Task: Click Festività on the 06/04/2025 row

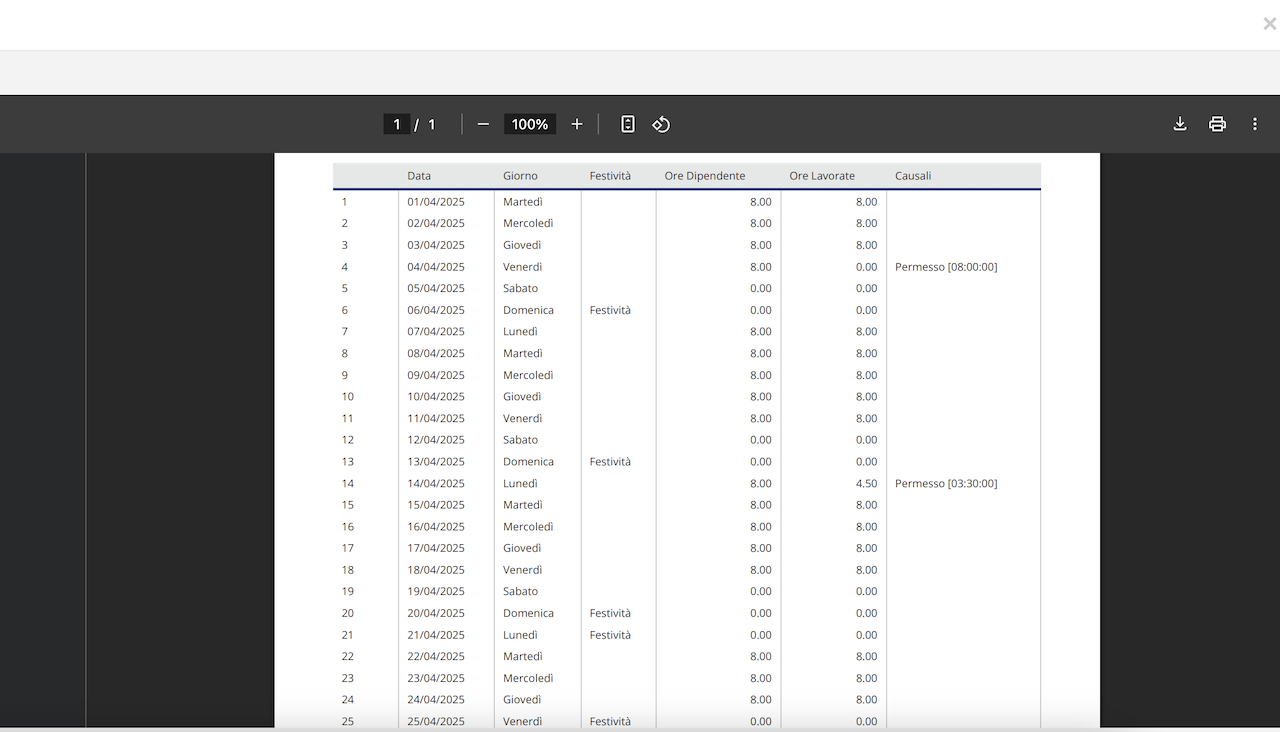Action: click(610, 310)
